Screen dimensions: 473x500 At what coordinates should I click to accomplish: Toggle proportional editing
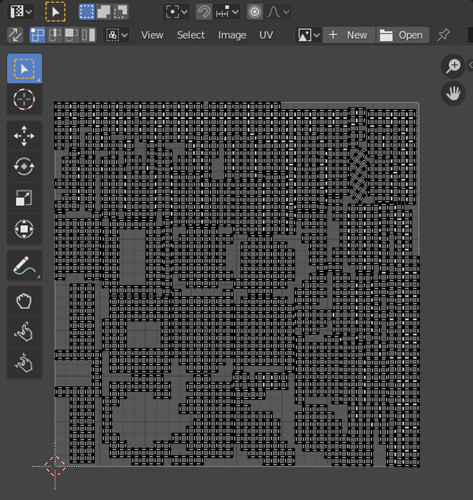[255, 12]
